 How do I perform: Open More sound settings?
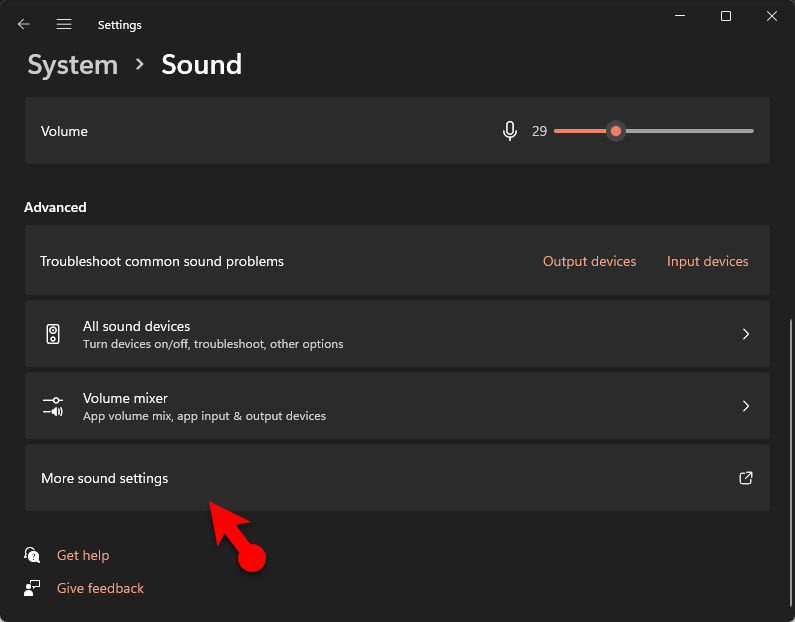(398, 478)
